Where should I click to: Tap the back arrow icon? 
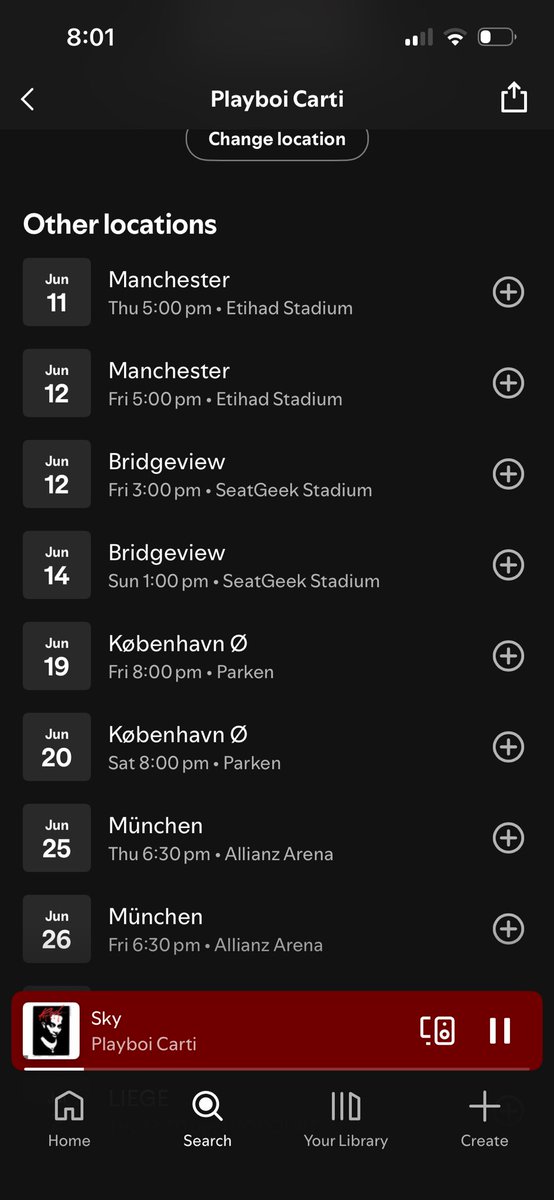pyautogui.click(x=27, y=99)
